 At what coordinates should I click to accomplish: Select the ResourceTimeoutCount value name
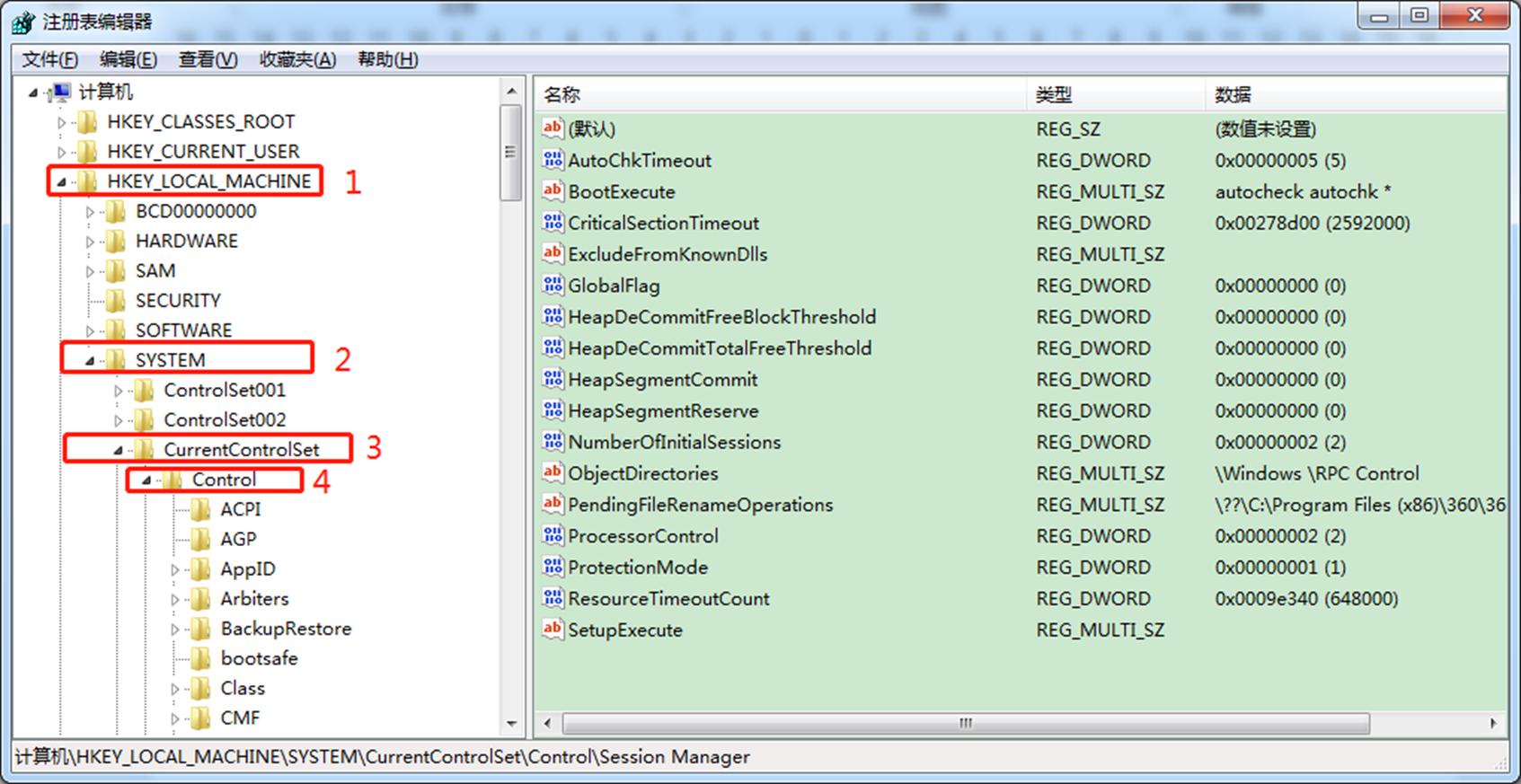668,599
